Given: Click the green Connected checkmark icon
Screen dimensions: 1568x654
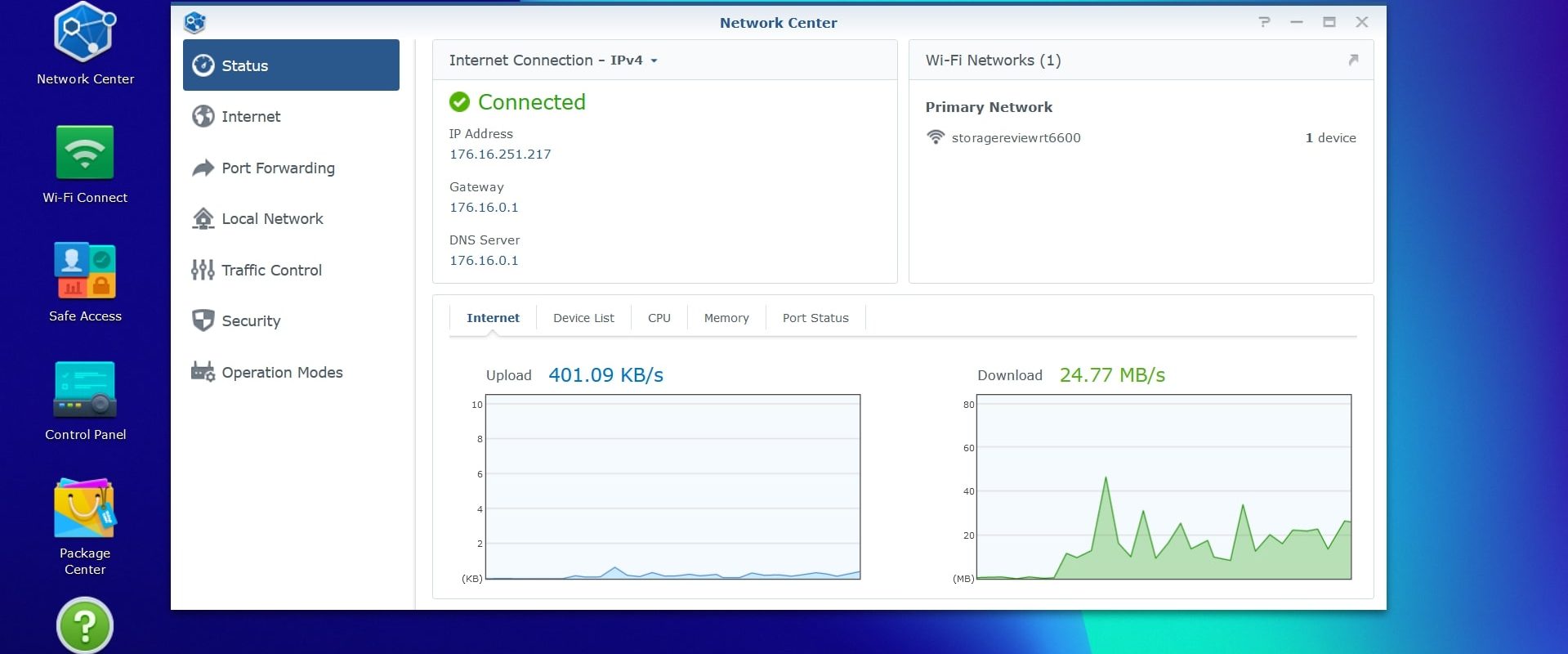Looking at the screenshot, I should (459, 102).
